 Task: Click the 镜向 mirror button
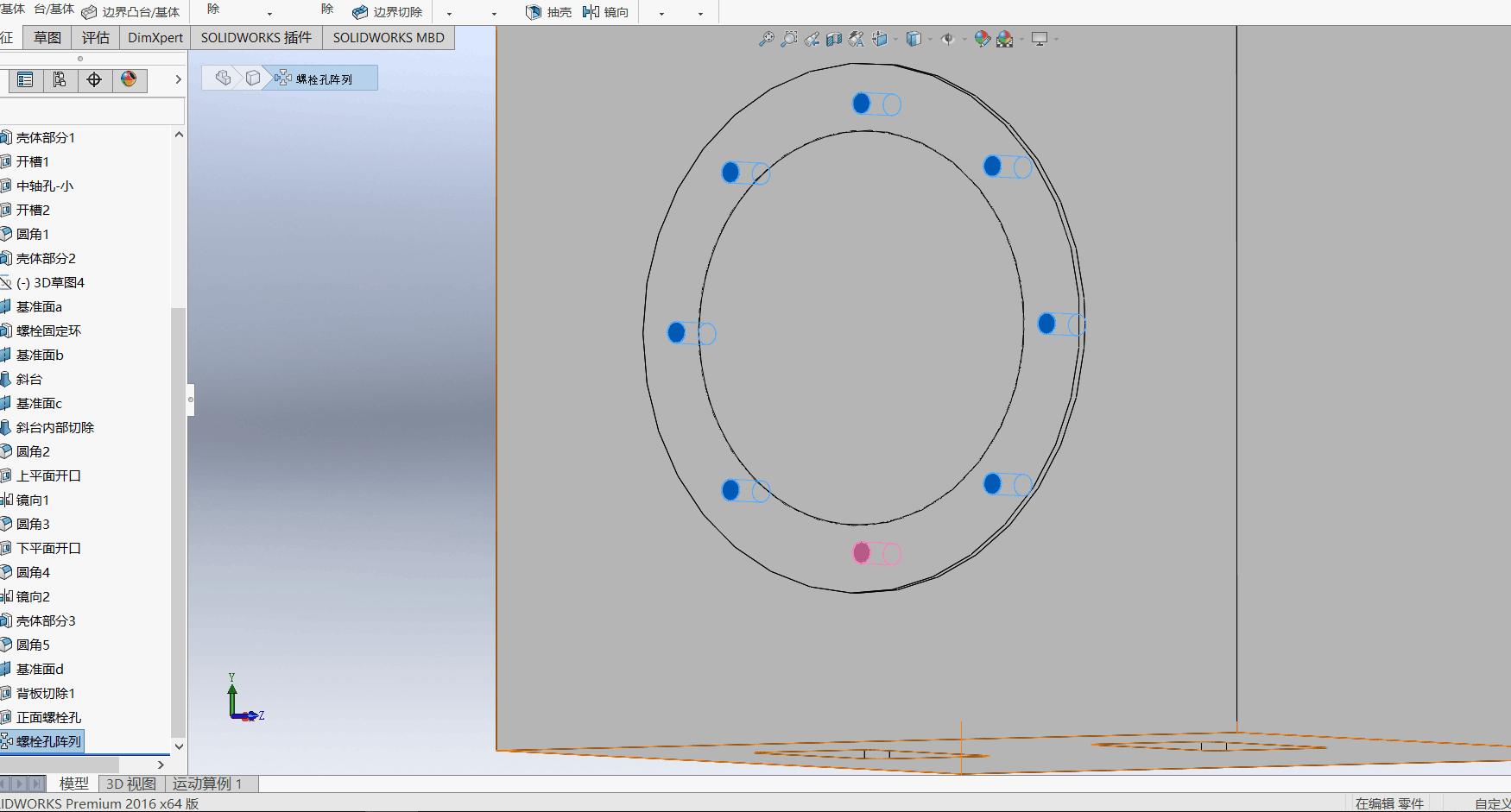click(605, 12)
